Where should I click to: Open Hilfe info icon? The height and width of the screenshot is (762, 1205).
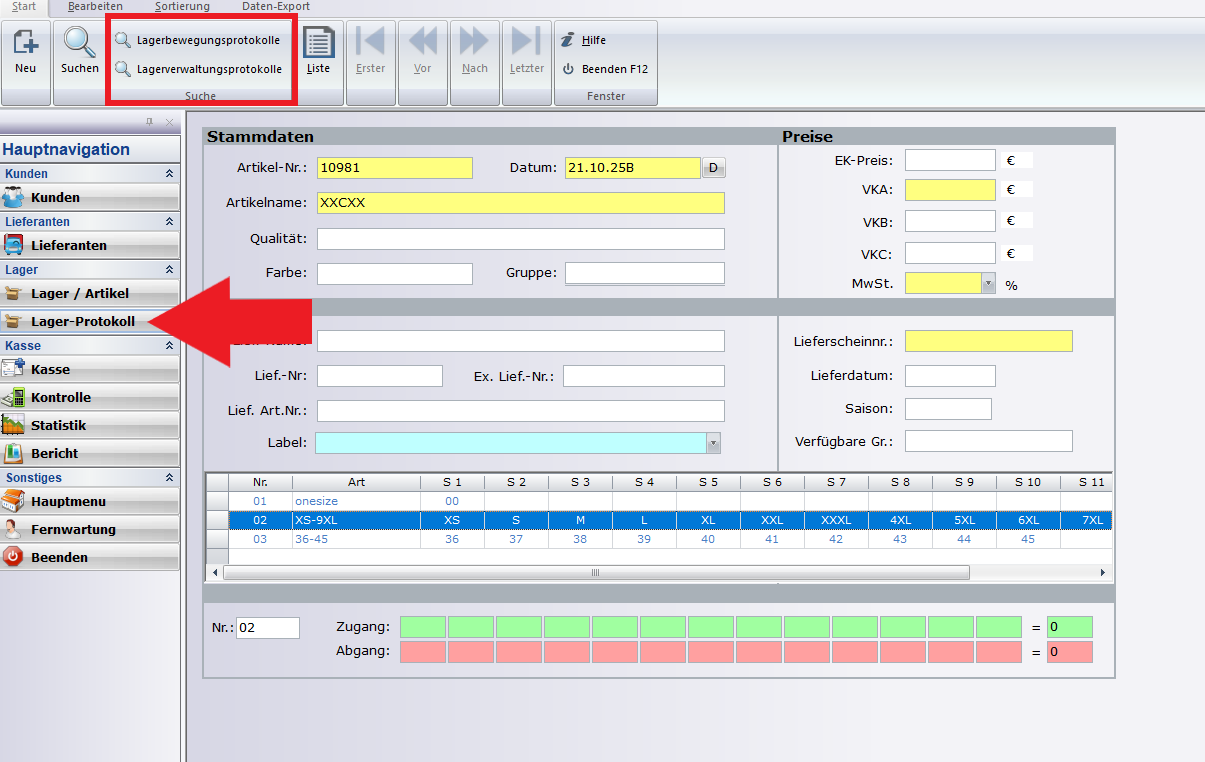(568, 40)
